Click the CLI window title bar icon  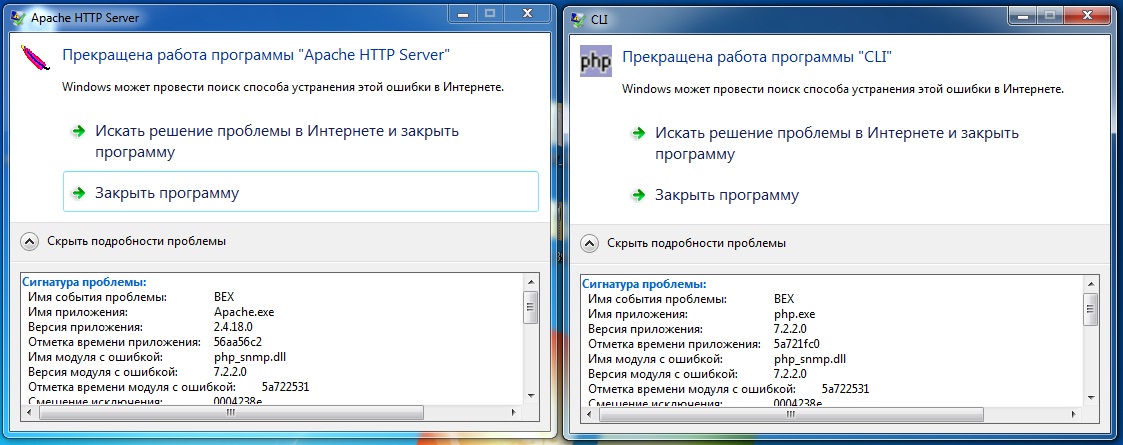point(577,18)
